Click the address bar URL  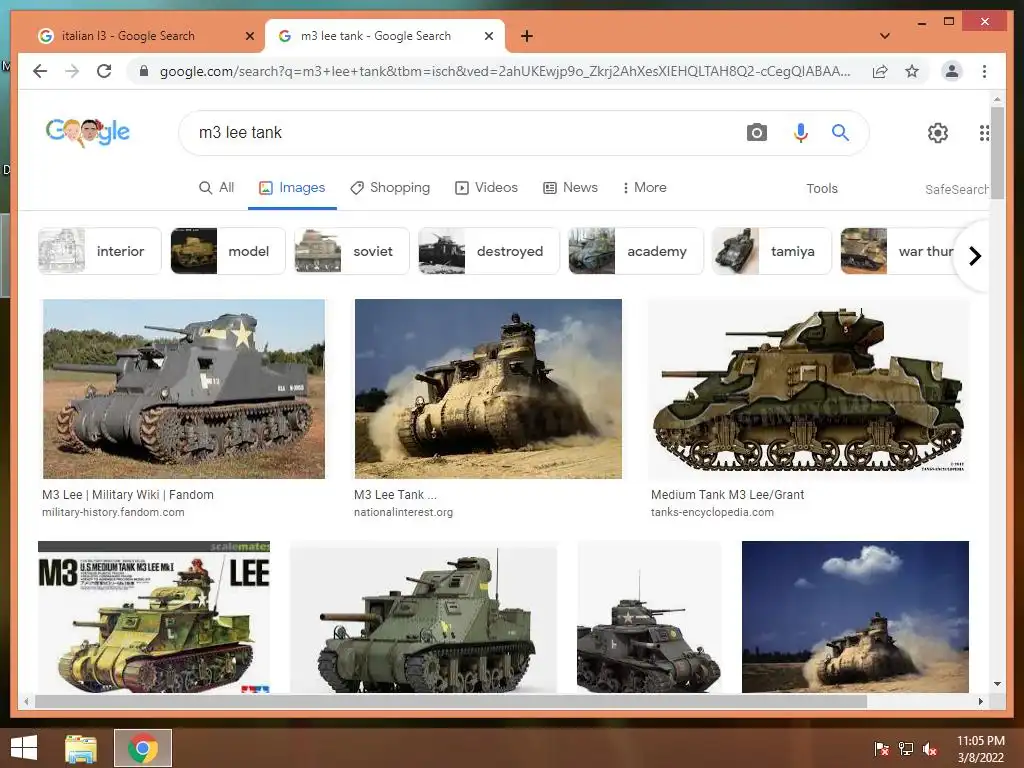[505, 71]
